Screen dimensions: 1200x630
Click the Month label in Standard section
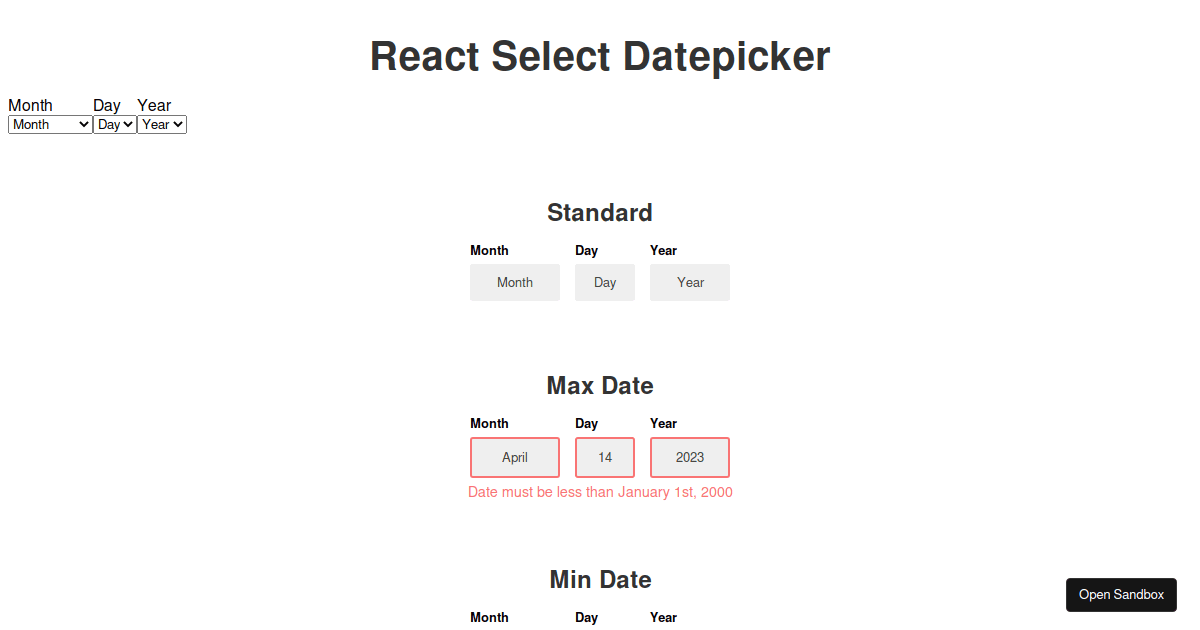(489, 250)
